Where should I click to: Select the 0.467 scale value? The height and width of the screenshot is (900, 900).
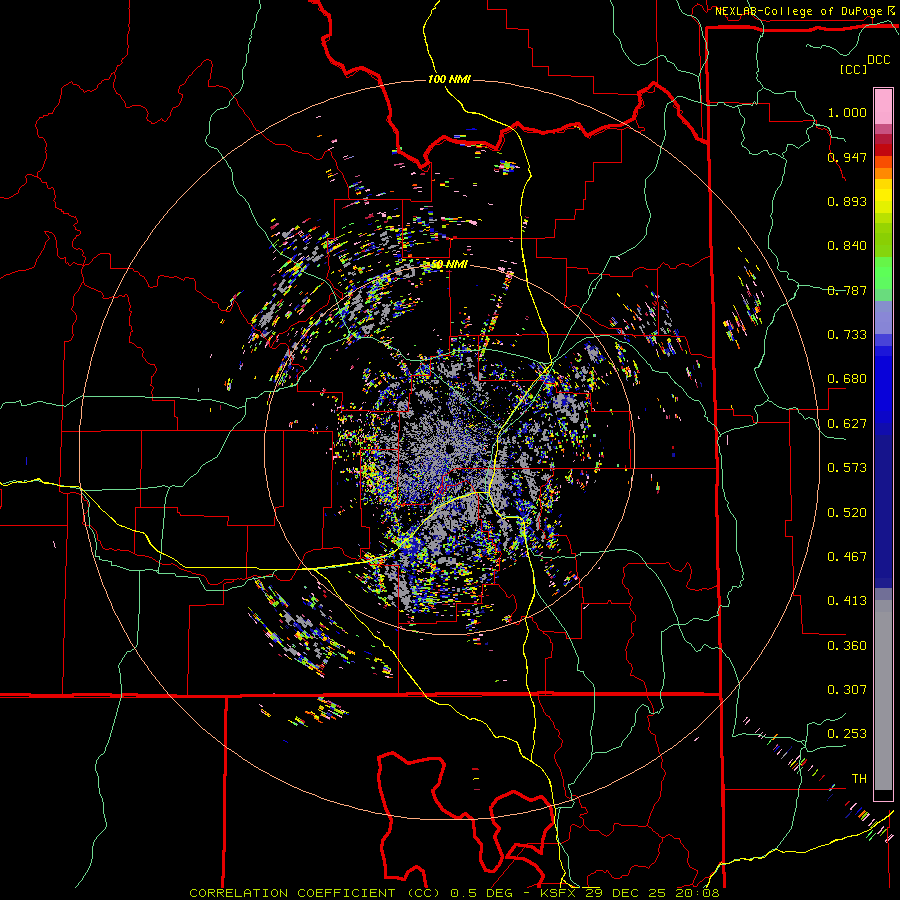pos(847,557)
